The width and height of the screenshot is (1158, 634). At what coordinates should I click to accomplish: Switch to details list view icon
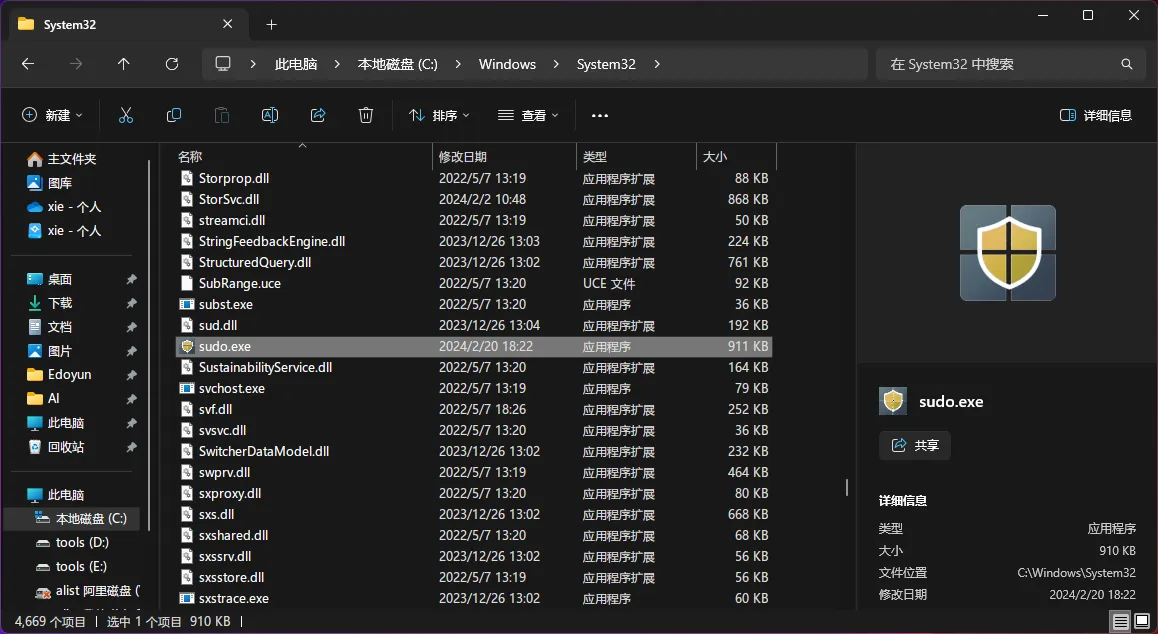pos(1120,621)
